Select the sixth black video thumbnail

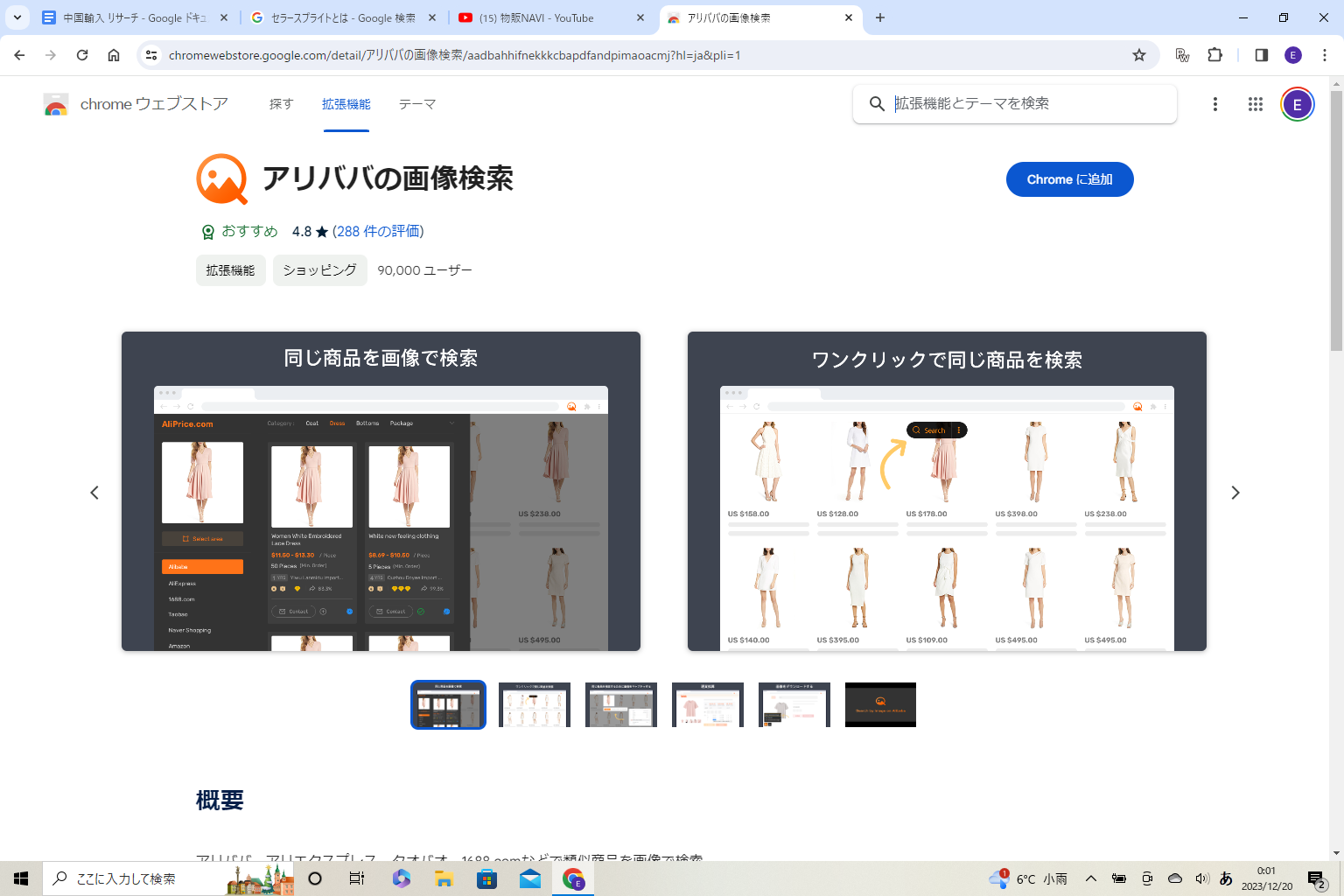[x=880, y=704]
